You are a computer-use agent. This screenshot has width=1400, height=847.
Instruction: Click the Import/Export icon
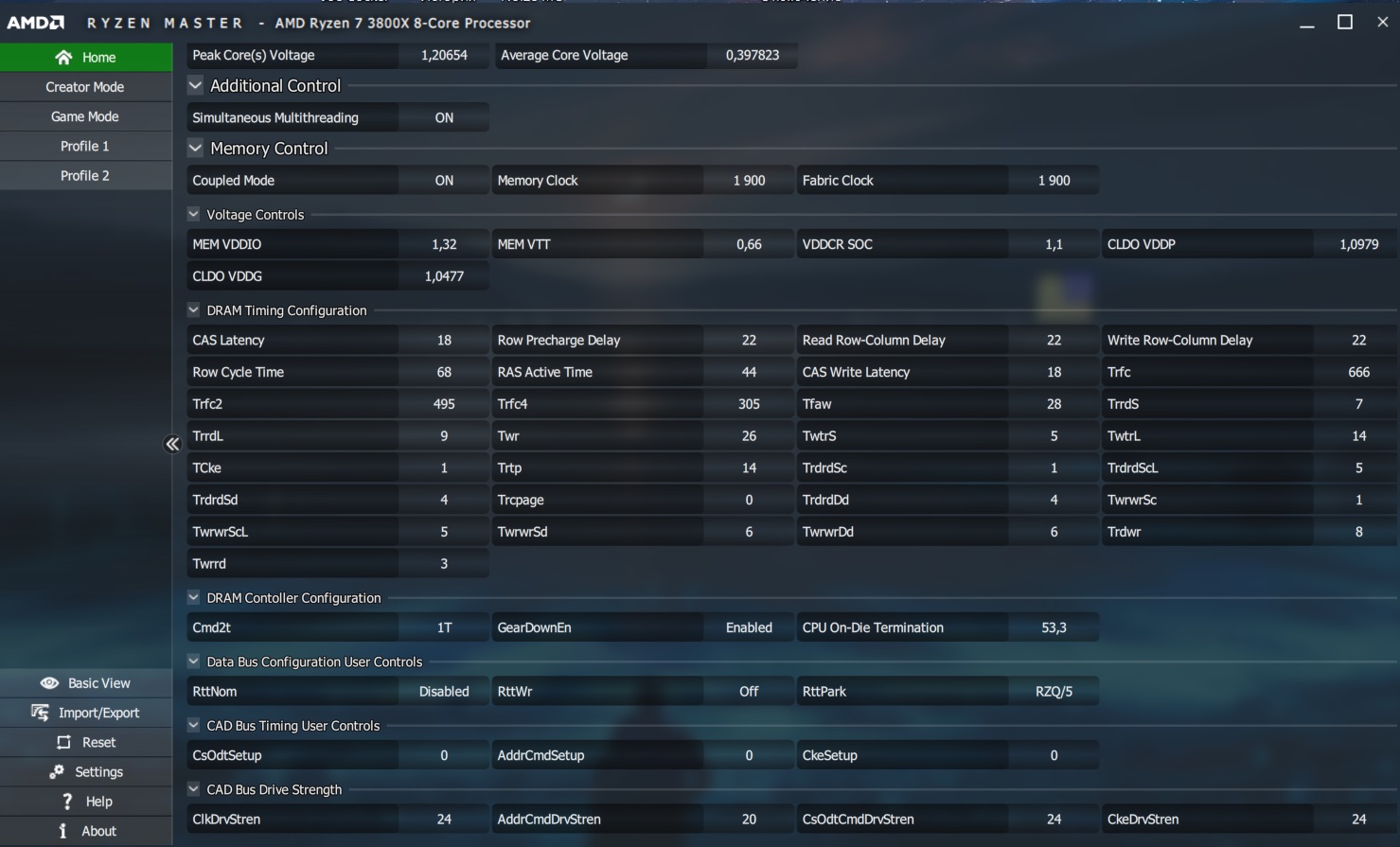(40, 713)
